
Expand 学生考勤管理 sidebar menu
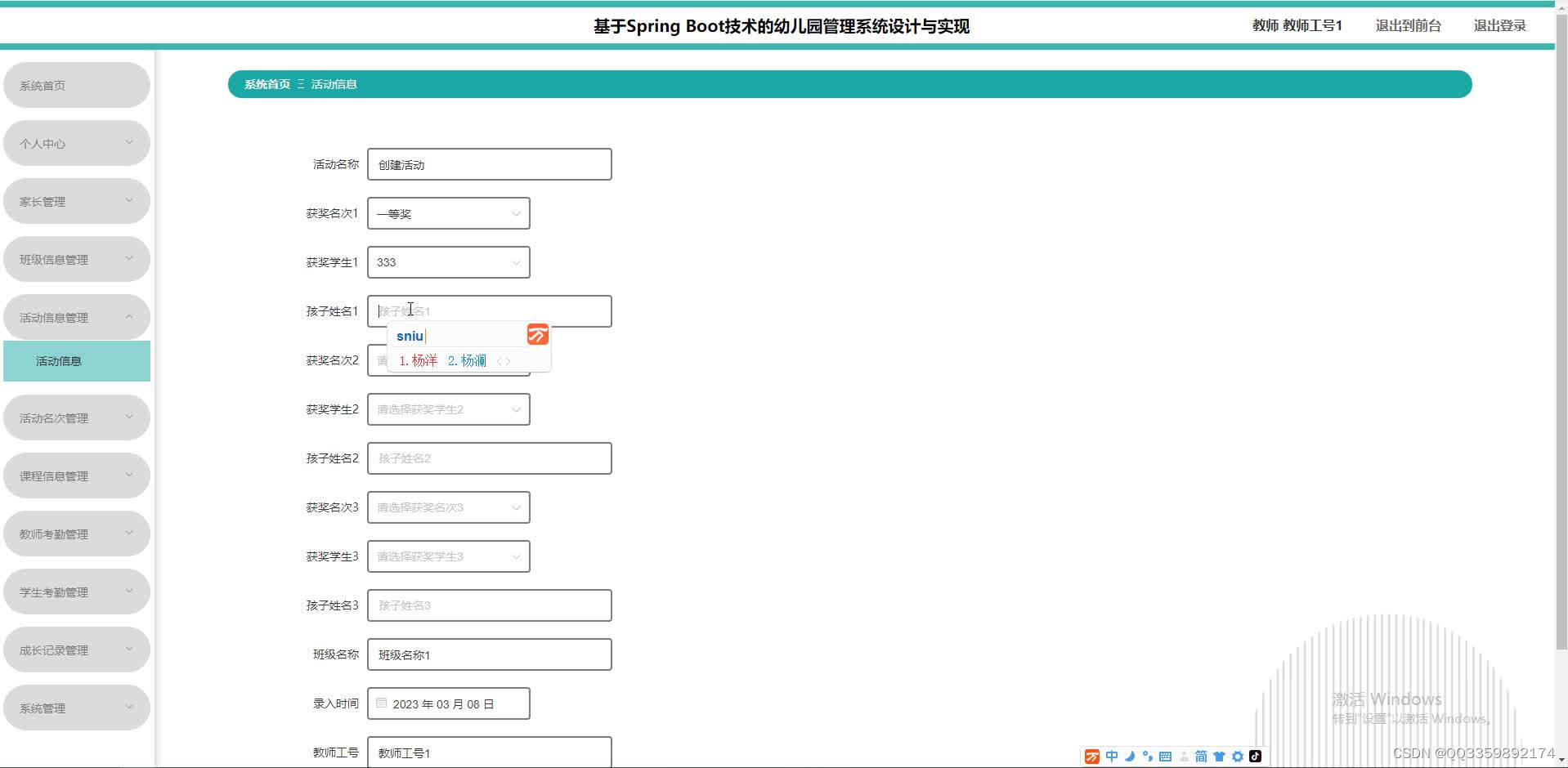point(77,592)
